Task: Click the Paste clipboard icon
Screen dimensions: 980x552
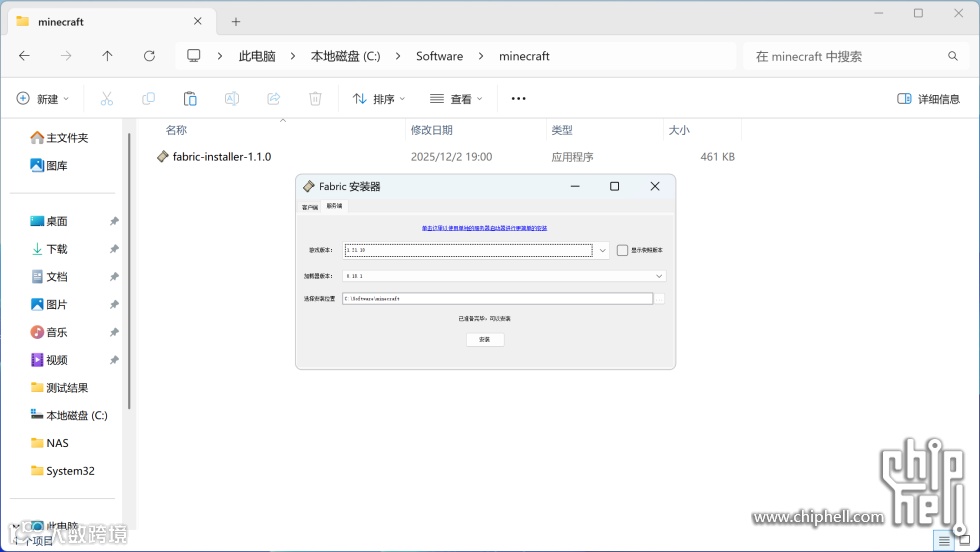Action: coord(190,98)
